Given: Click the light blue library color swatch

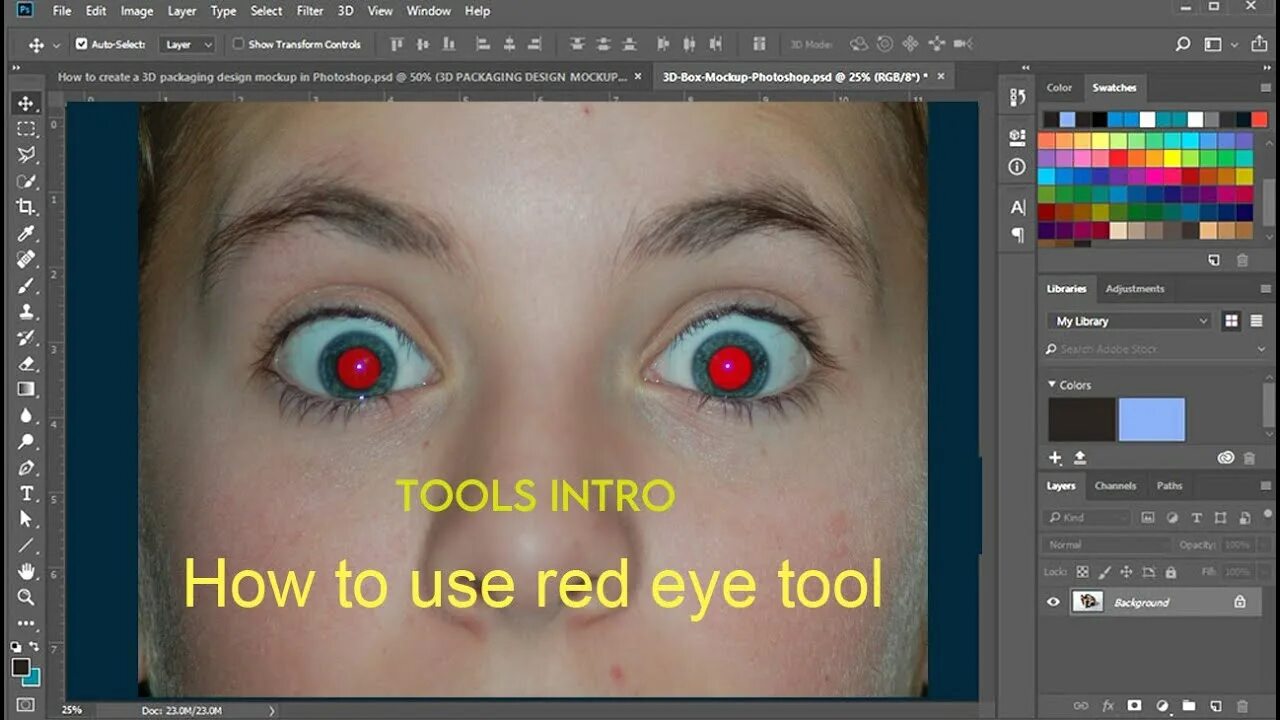Looking at the screenshot, I should [1151, 419].
